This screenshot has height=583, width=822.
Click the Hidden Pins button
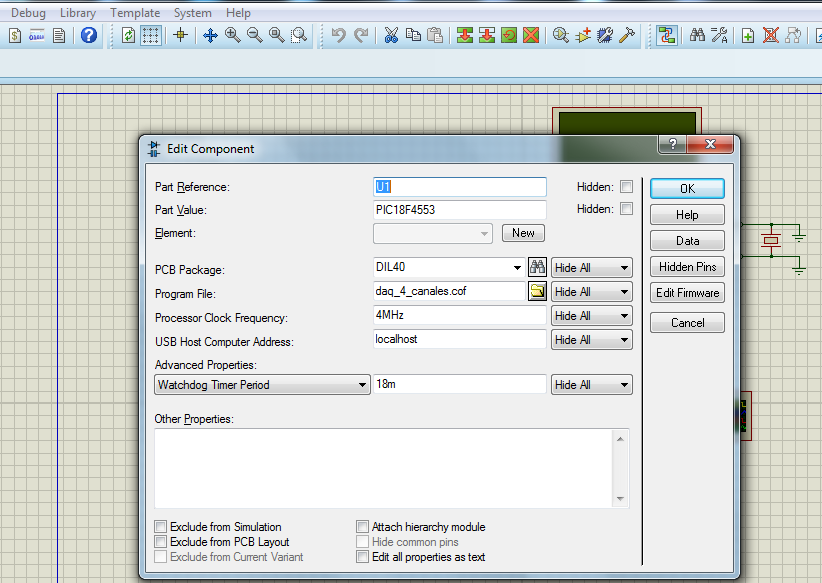click(687, 267)
